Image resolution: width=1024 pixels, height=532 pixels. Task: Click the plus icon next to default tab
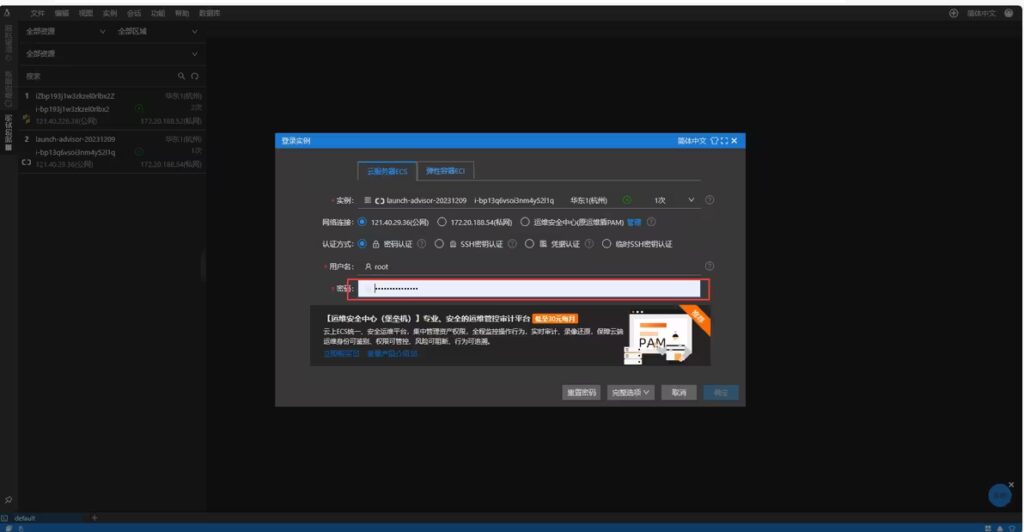coord(94,518)
